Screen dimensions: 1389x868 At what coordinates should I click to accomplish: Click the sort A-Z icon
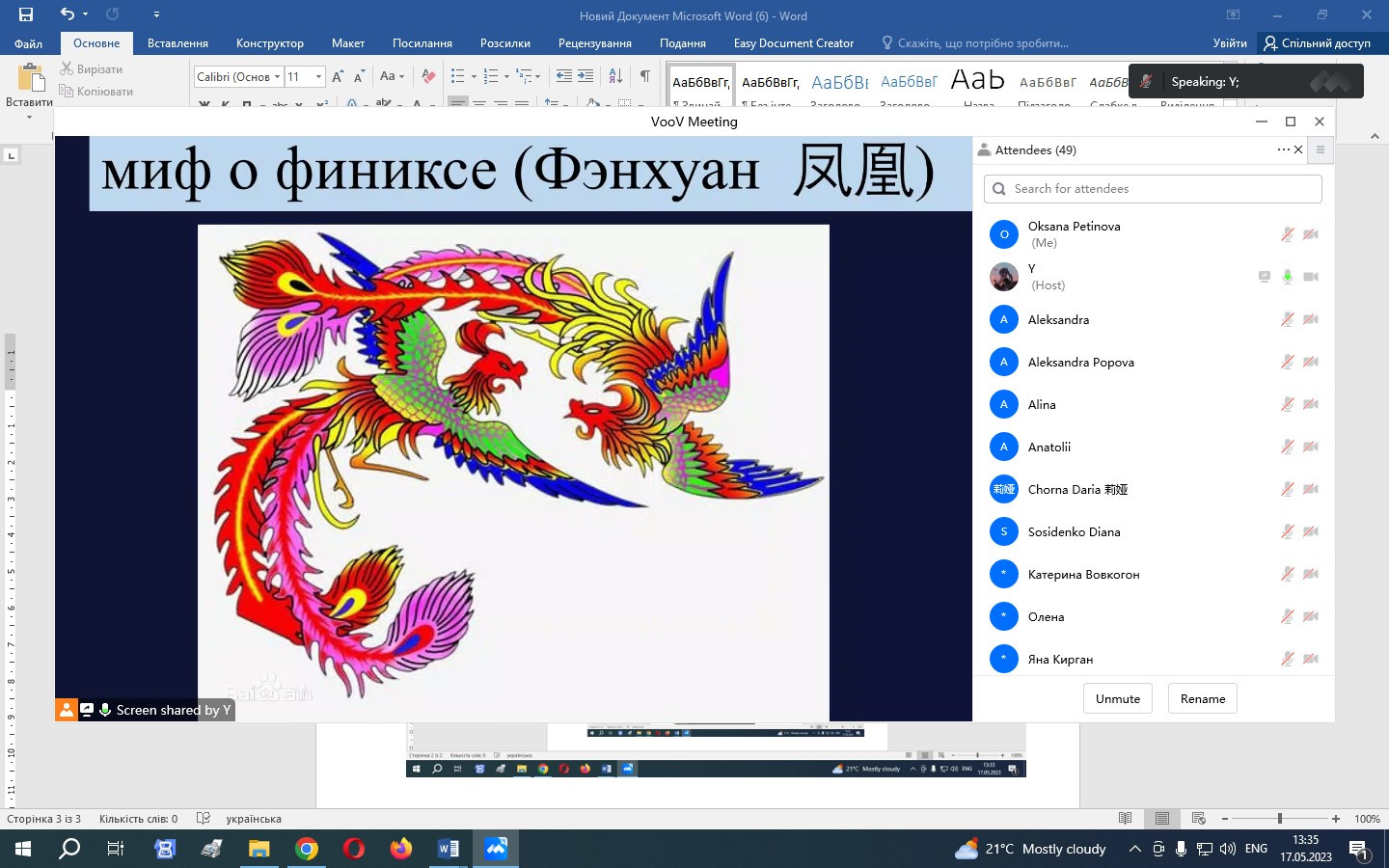pyautogui.click(x=615, y=76)
